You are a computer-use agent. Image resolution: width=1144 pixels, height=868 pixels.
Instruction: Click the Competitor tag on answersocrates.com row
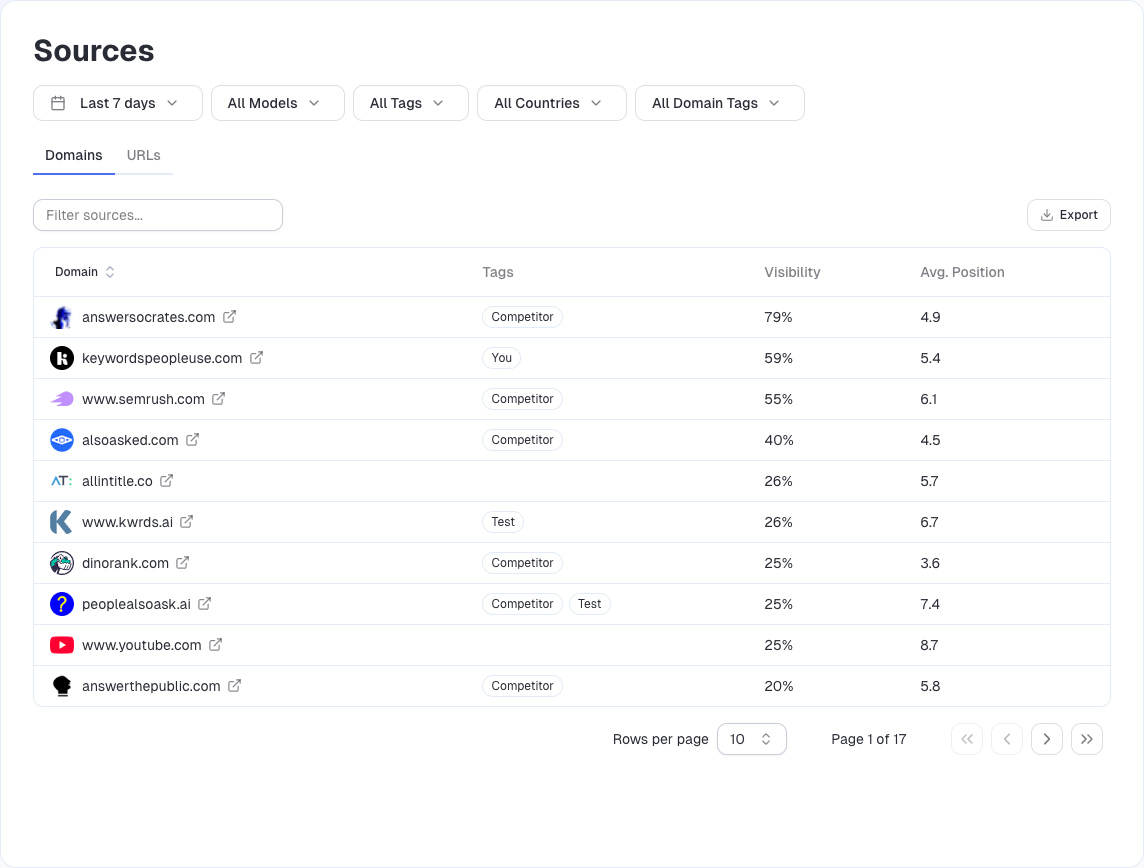[522, 317]
